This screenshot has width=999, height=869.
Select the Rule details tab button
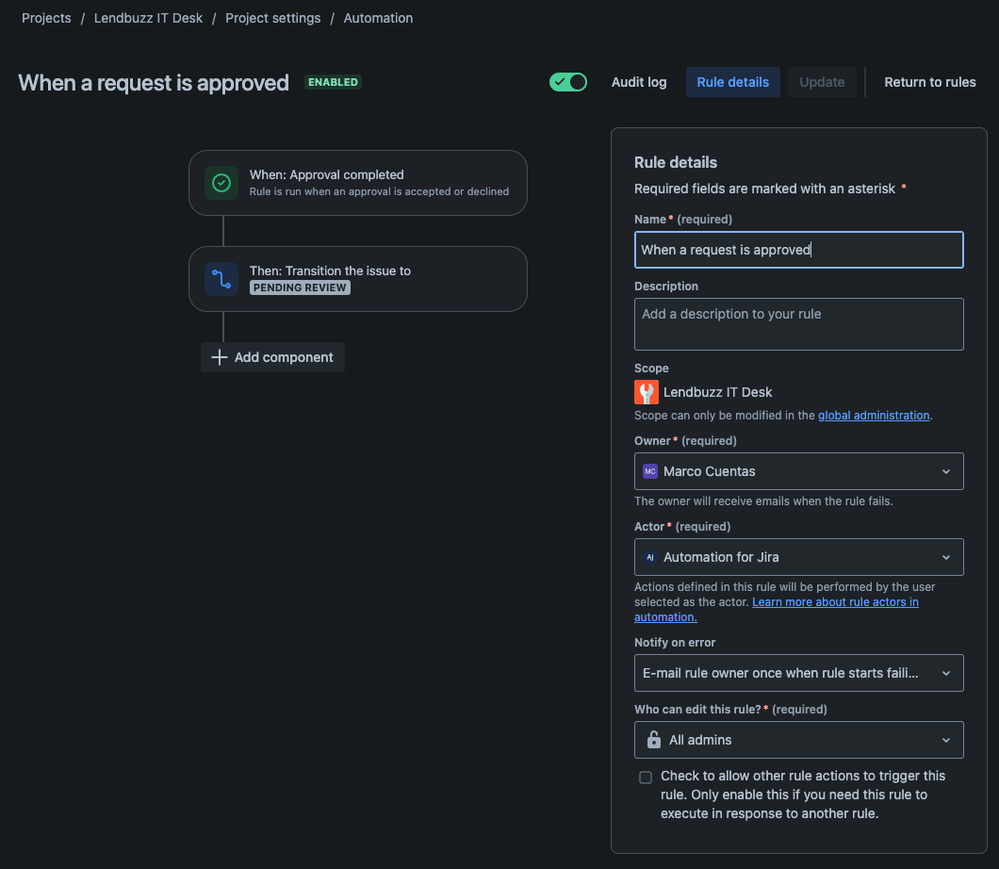733,82
